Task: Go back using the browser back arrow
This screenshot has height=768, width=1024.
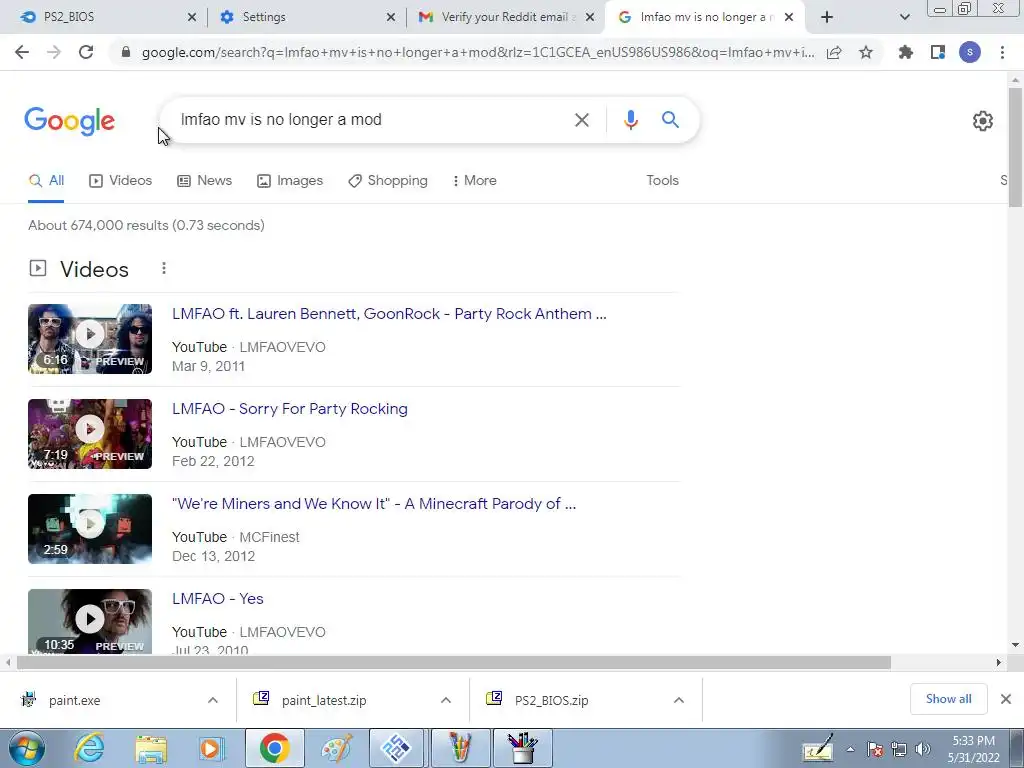Action: click(x=22, y=52)
